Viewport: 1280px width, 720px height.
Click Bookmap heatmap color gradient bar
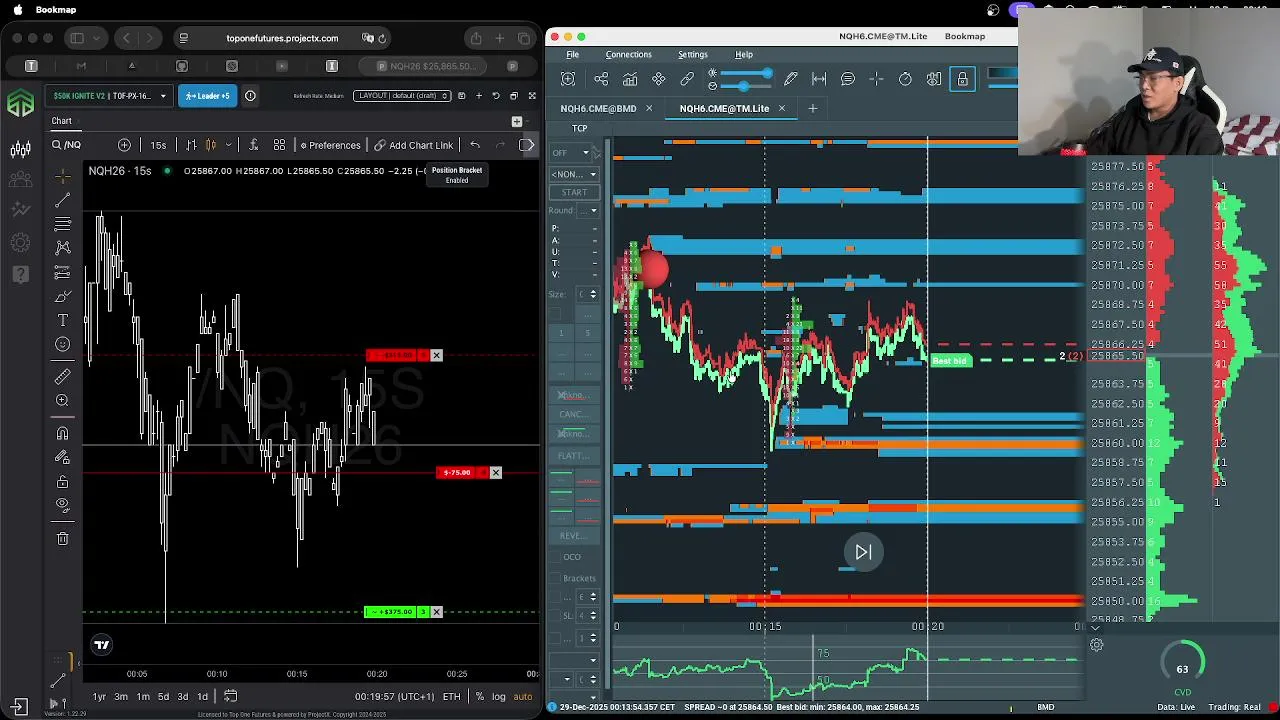pyautogui.click(x=1002, y=73)
